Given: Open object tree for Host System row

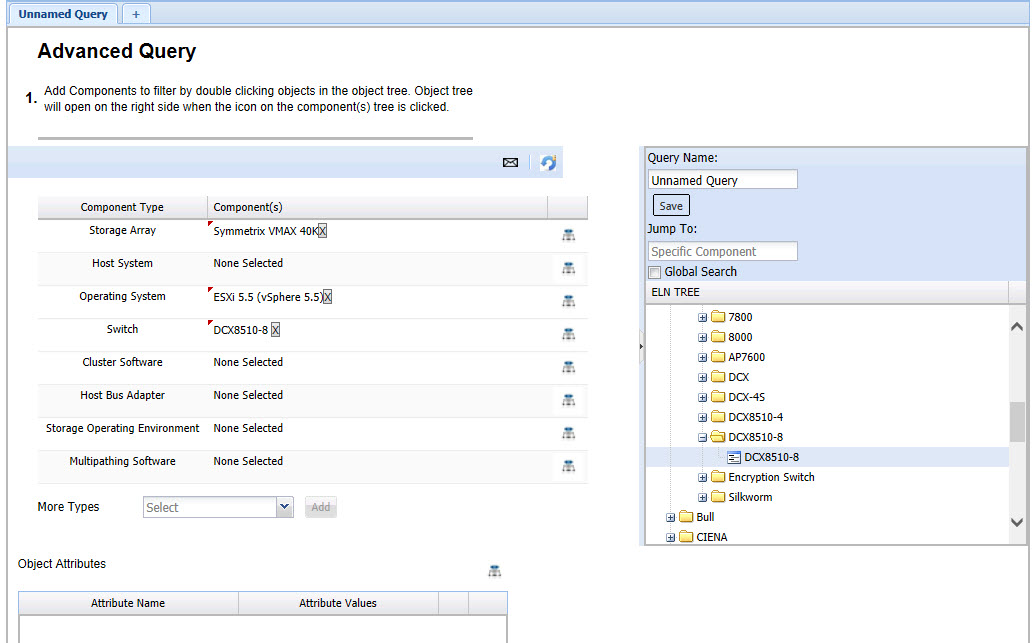Looking at the screenshot, I should tap(568, 268).
